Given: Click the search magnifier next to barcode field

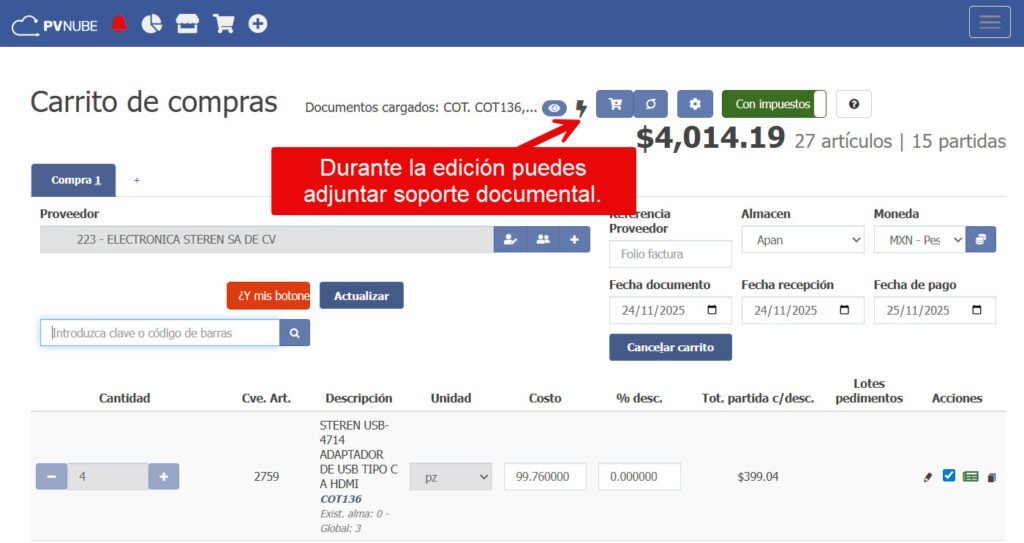Looking at the screenshot, I should point(295,333).
